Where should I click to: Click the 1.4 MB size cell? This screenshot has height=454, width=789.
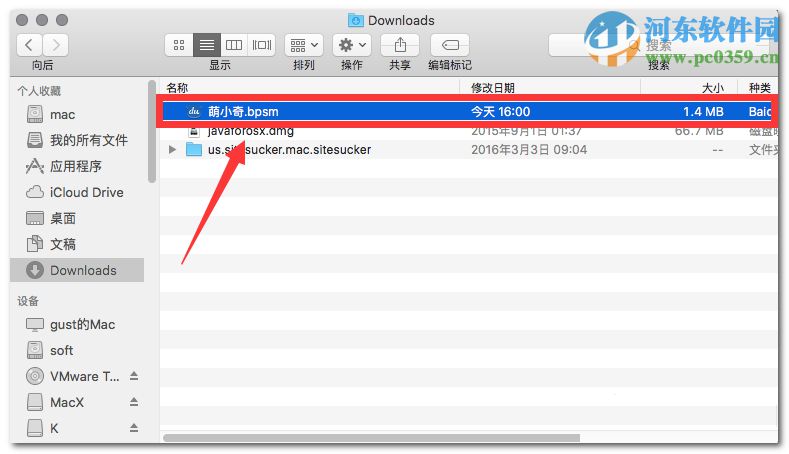[x=703, y=111]
